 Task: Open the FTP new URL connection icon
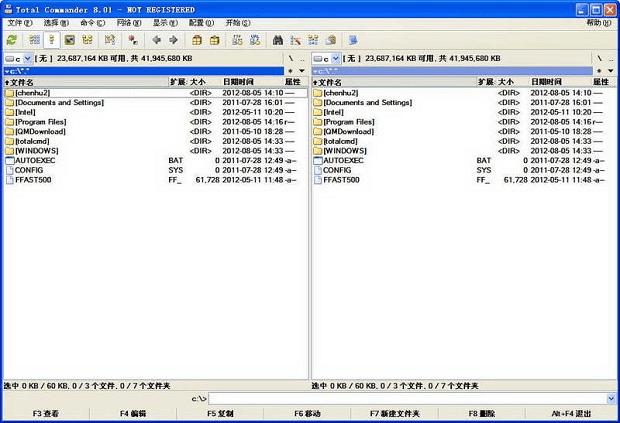[x=255, y=40]
